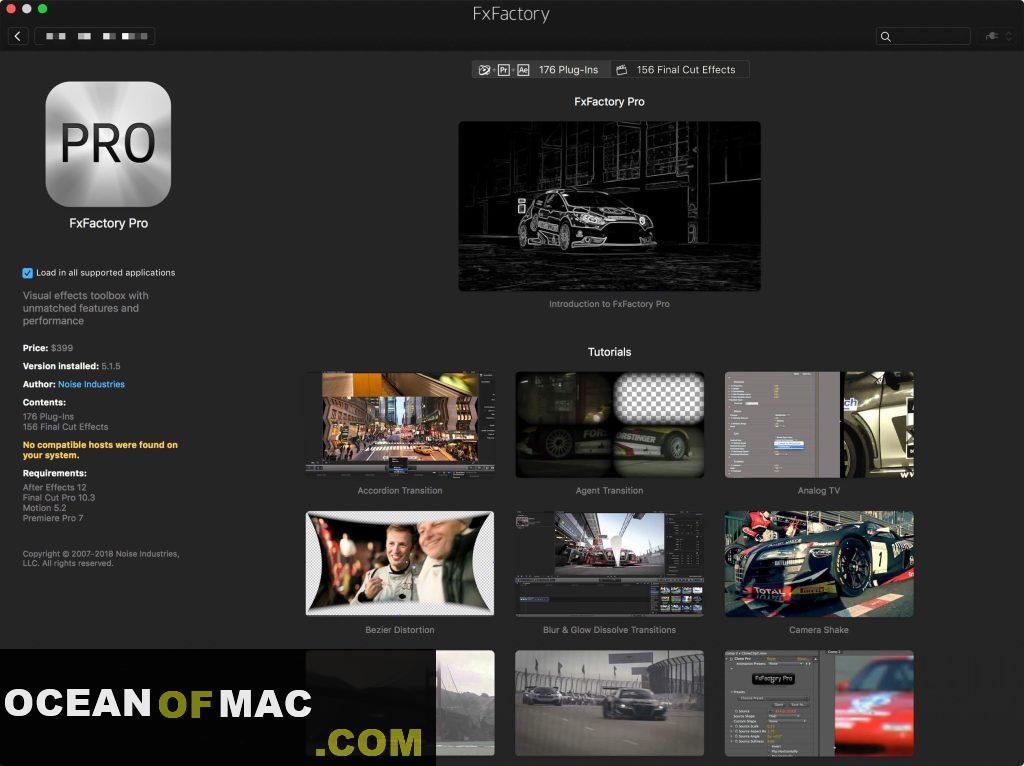Click the 'Analog TV' caption
1024x766 pixels.
pos(819,491)
